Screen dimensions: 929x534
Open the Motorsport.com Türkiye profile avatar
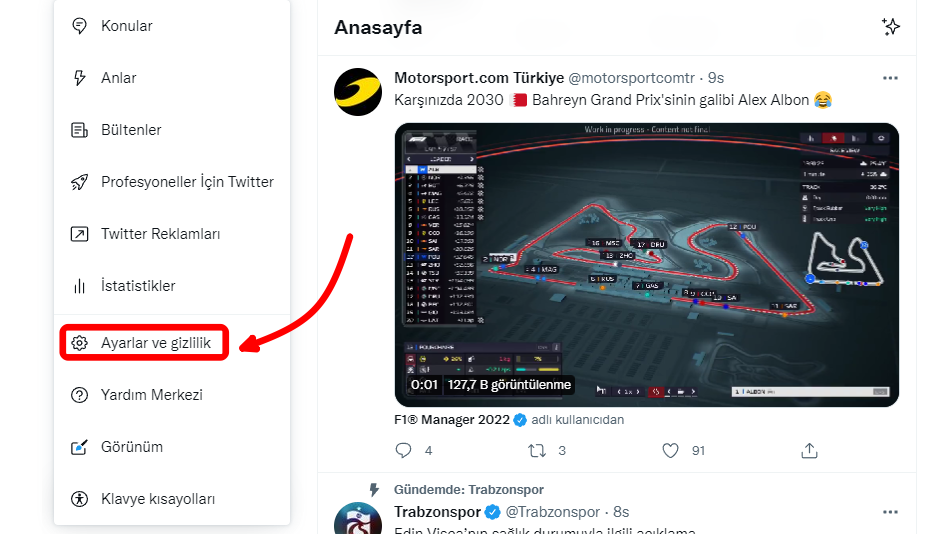point(357,92)
